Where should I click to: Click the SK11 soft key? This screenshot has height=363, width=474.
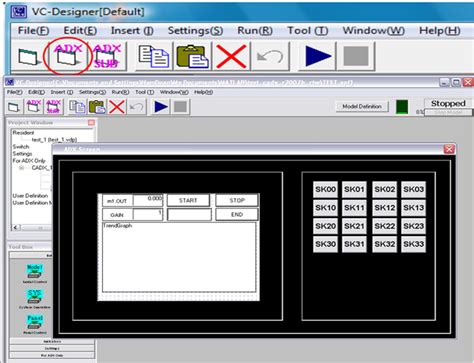coord(354,208)
